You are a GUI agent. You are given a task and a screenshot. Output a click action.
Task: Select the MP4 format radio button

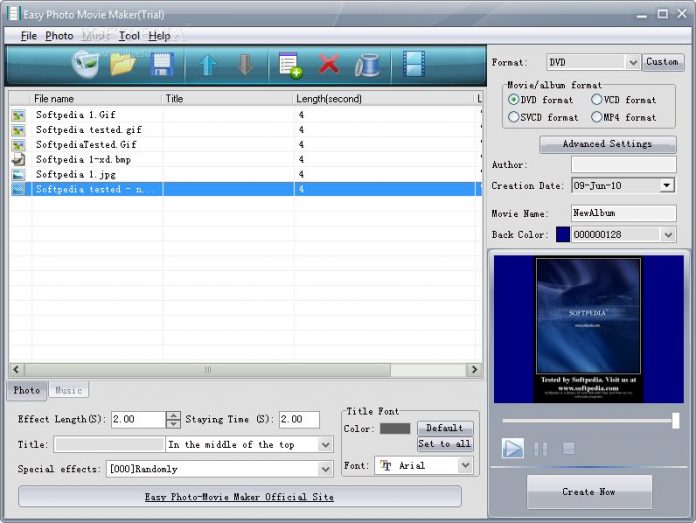click(x=597, y=117)
